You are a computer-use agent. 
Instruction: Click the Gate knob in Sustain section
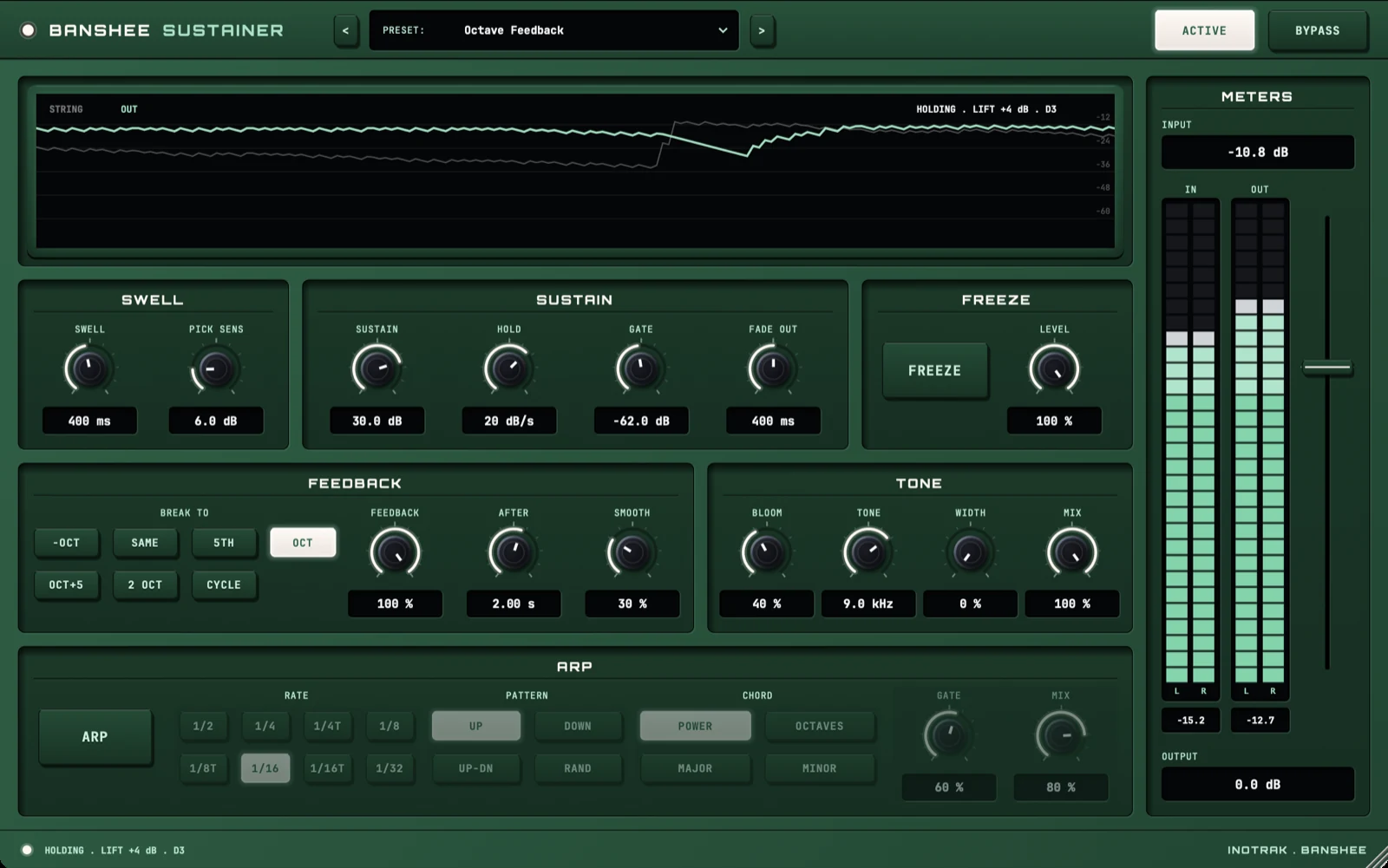(x=640, y=369)
